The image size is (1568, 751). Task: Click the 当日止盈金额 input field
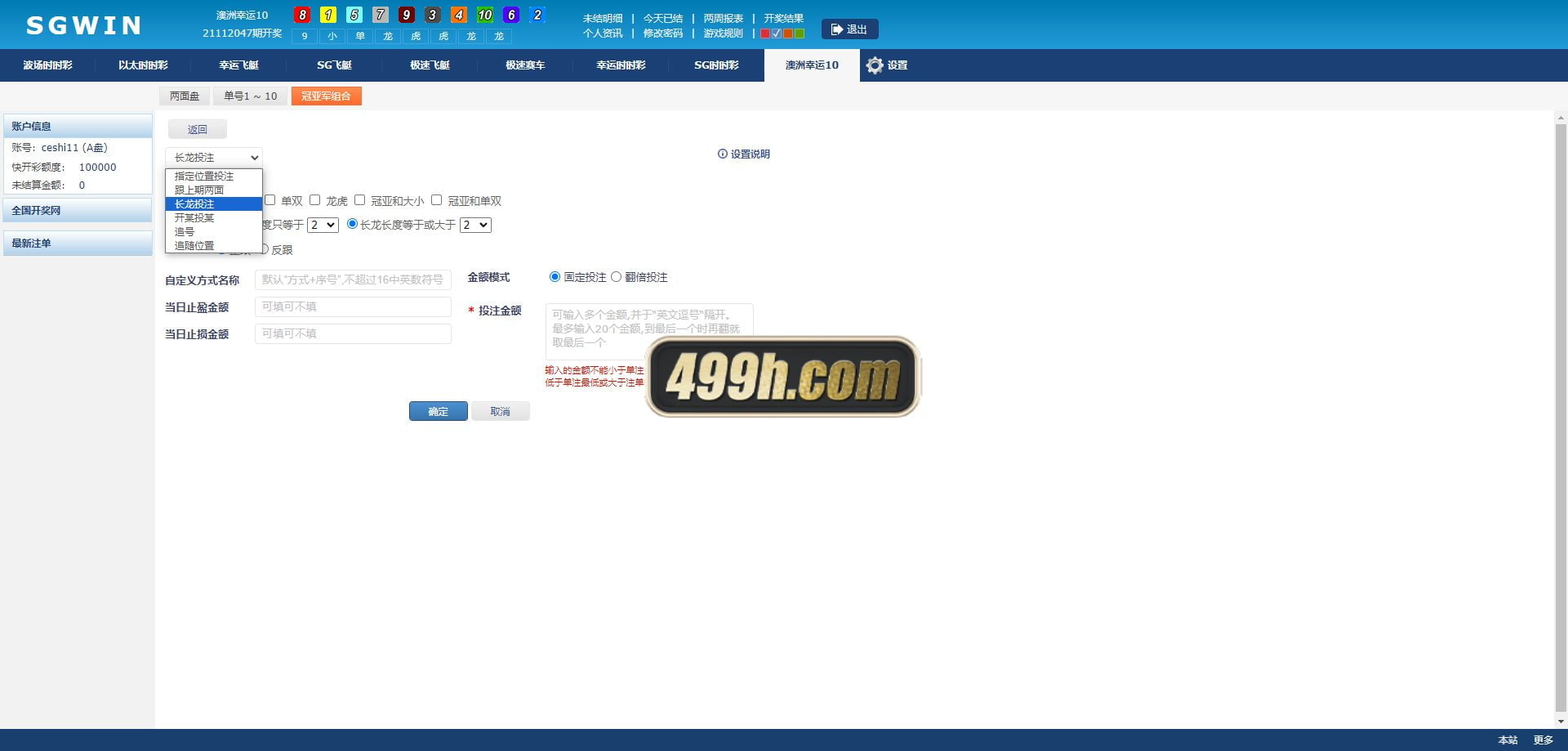[353, 306]
